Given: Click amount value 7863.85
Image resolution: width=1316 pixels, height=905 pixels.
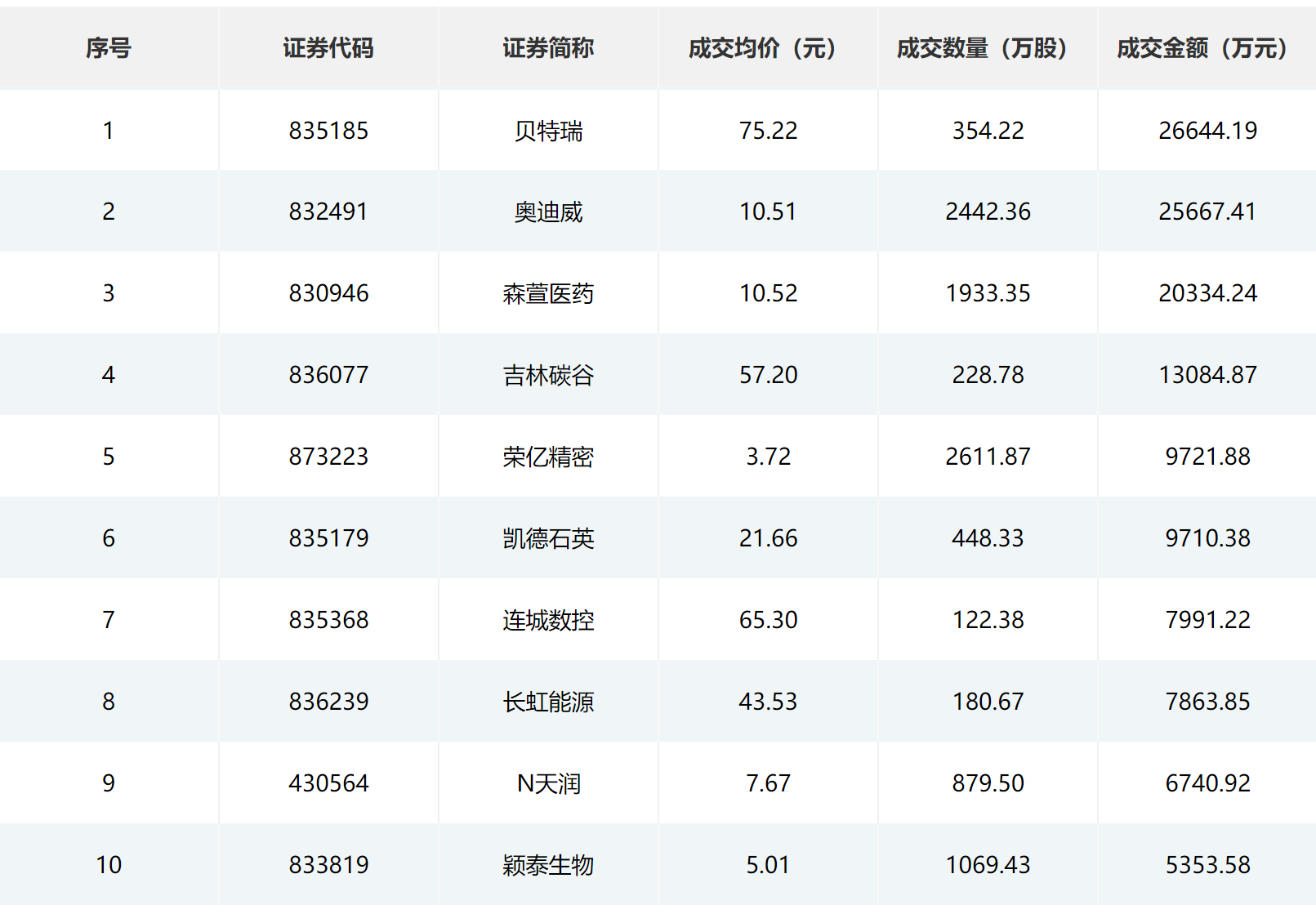Looking at the screenshot, I should 1207,702.
